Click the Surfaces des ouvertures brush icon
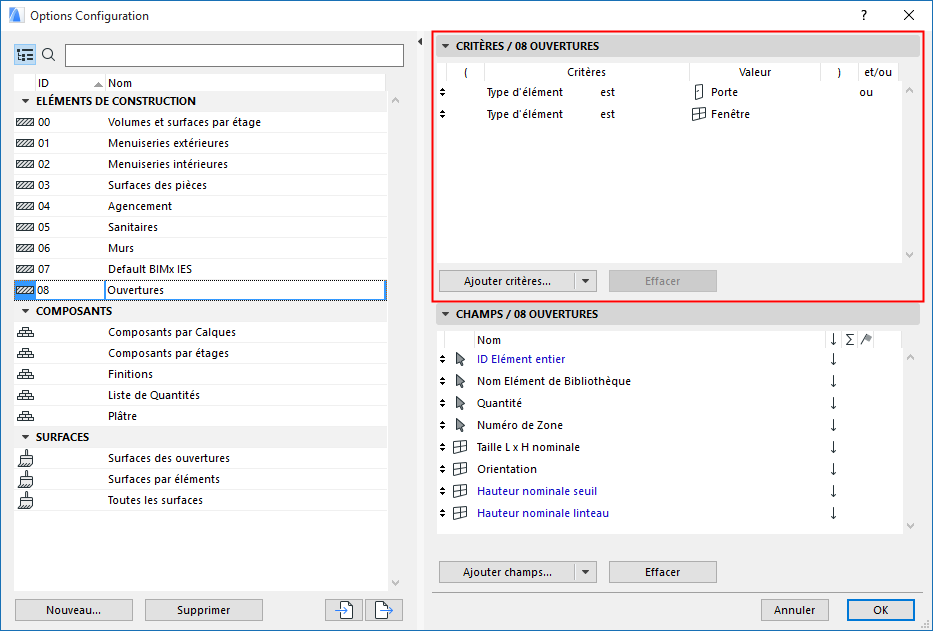This screenshot has height=631, width=933. coord(25,458)
